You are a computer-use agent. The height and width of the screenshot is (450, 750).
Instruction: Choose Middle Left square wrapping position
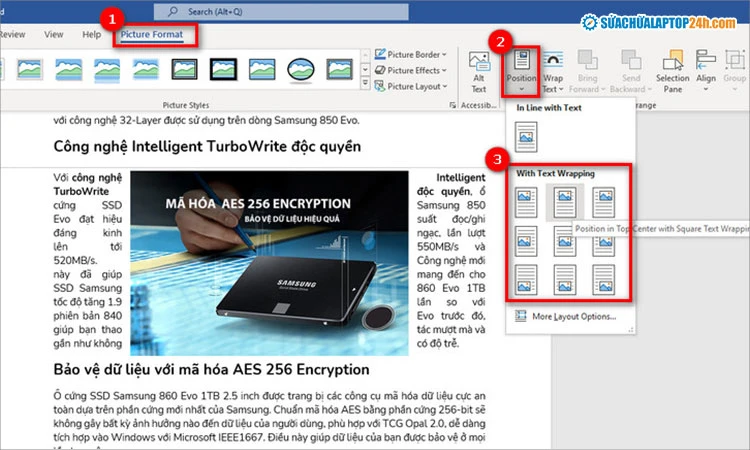pyautogui.click(x=528, y=239)
